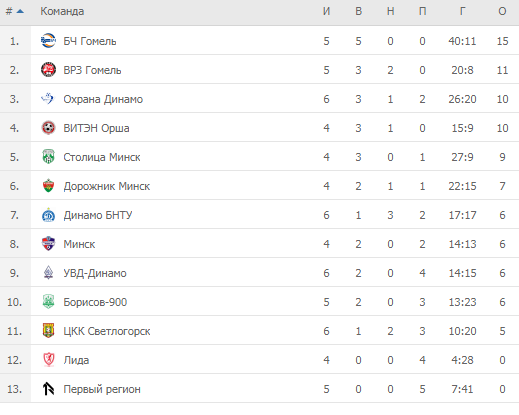Open the УВД-Динамо team link
This screenshot has width=519, height=415.
(95, 273)
